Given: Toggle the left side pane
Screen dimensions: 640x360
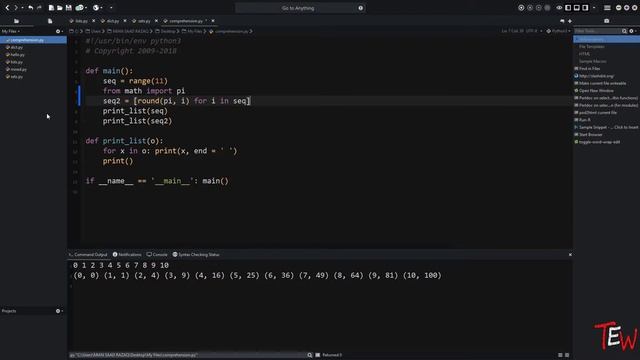Looking at the screenshot, I should [x=568, y=8].
